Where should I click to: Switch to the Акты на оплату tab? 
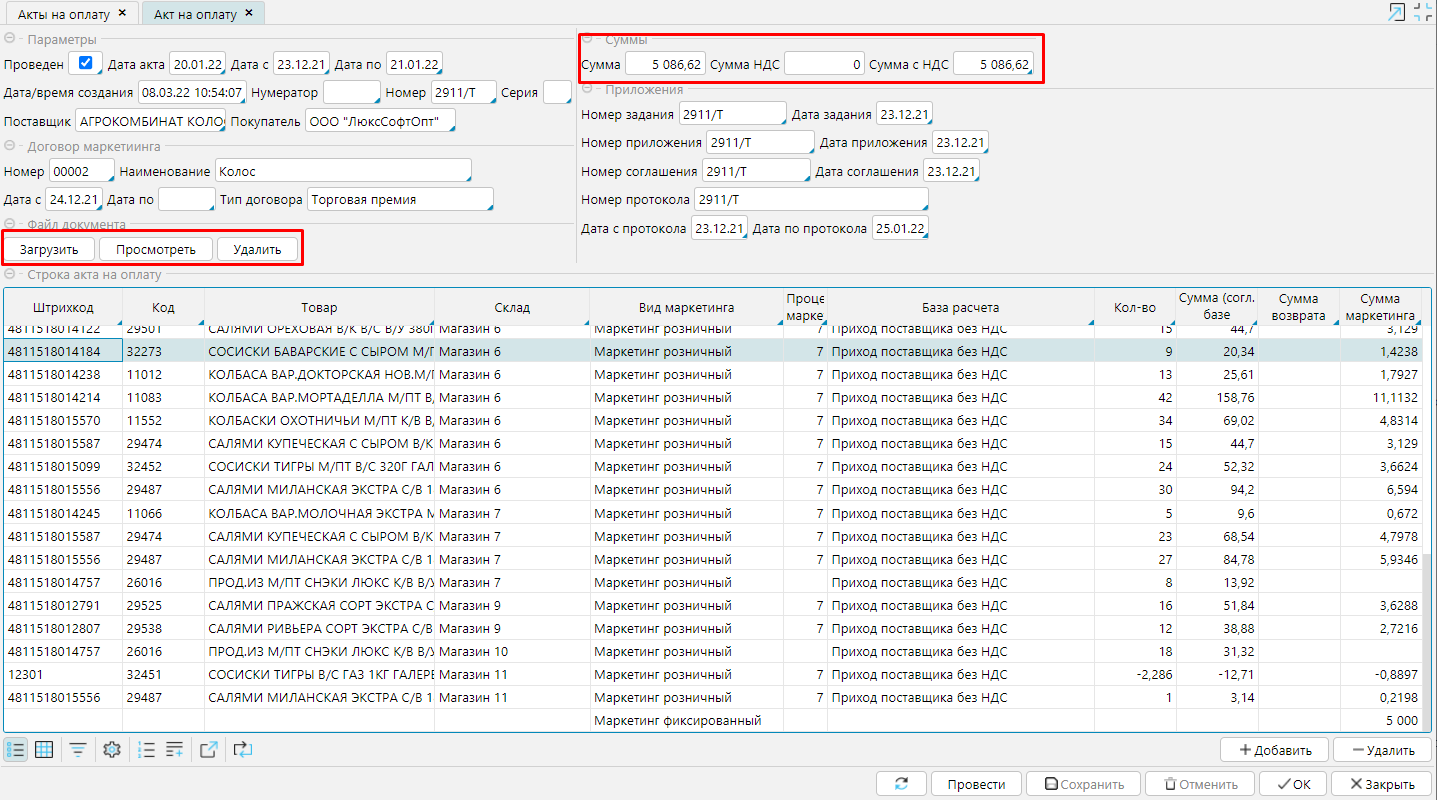64,14
